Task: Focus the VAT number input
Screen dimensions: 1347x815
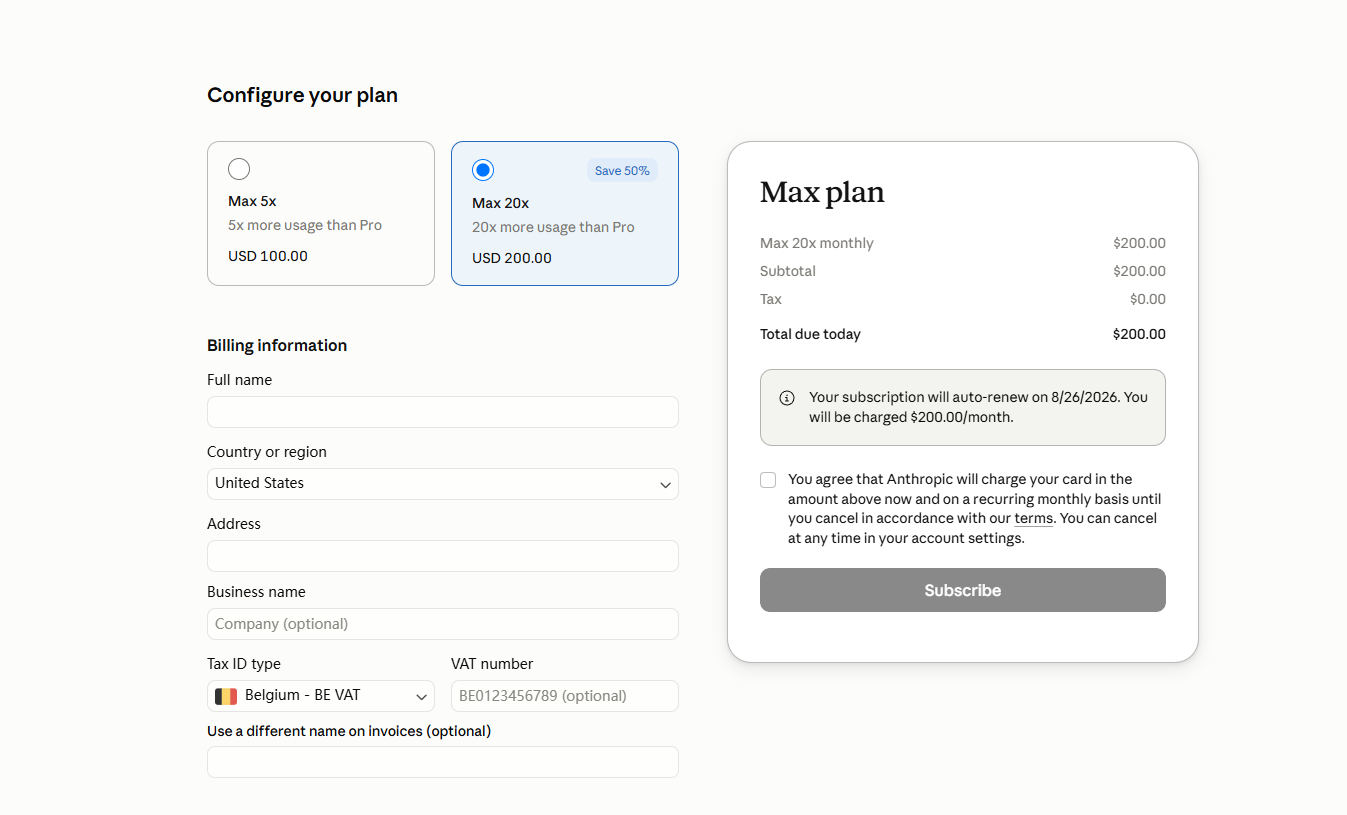Action: [x=565, y=696]
